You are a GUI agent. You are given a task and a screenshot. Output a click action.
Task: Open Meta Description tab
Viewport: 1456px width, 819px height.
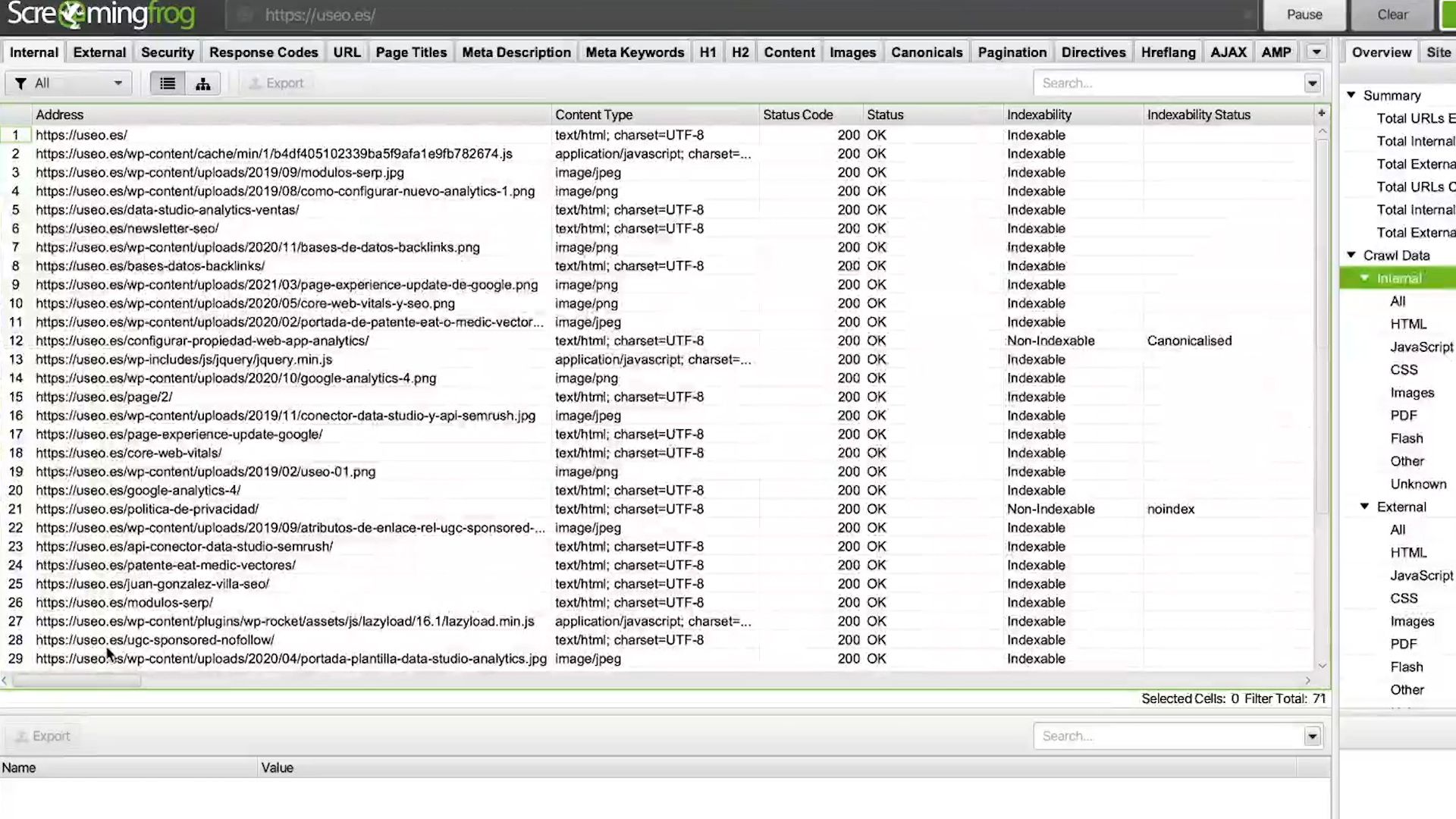(x=516, y=52)
